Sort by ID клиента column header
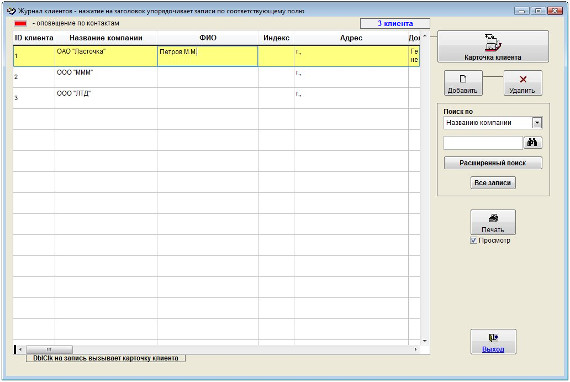 point(34,38)
